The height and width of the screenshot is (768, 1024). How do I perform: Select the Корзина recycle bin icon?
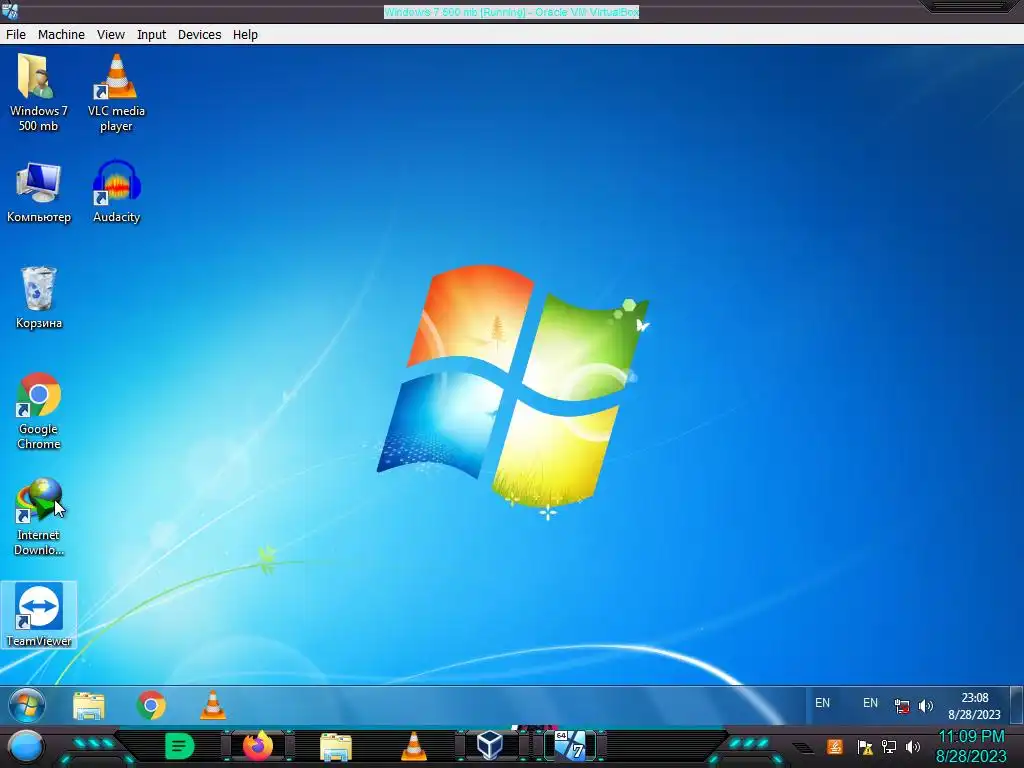coord(39,297)
